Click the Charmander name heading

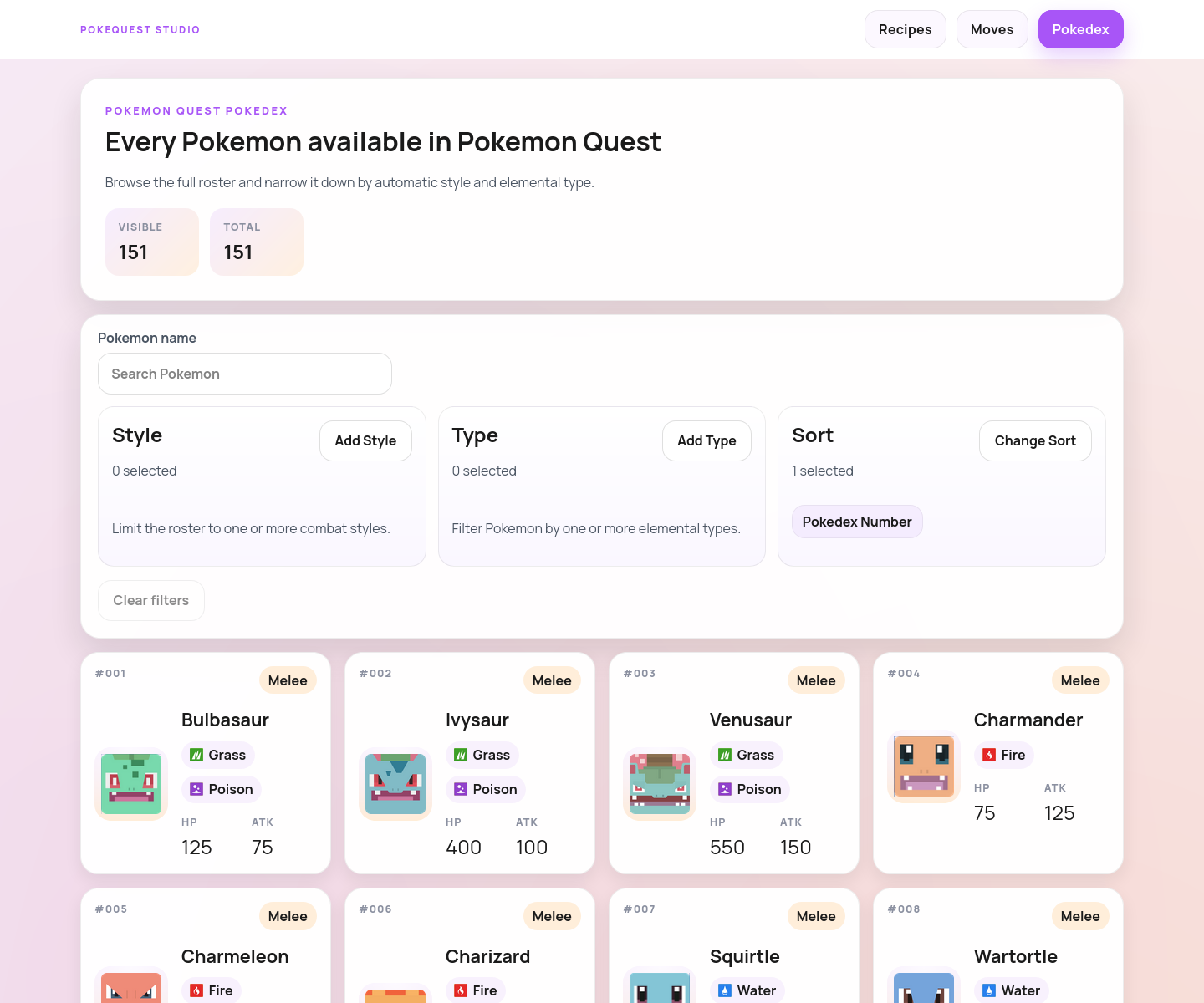(1028, 720)
